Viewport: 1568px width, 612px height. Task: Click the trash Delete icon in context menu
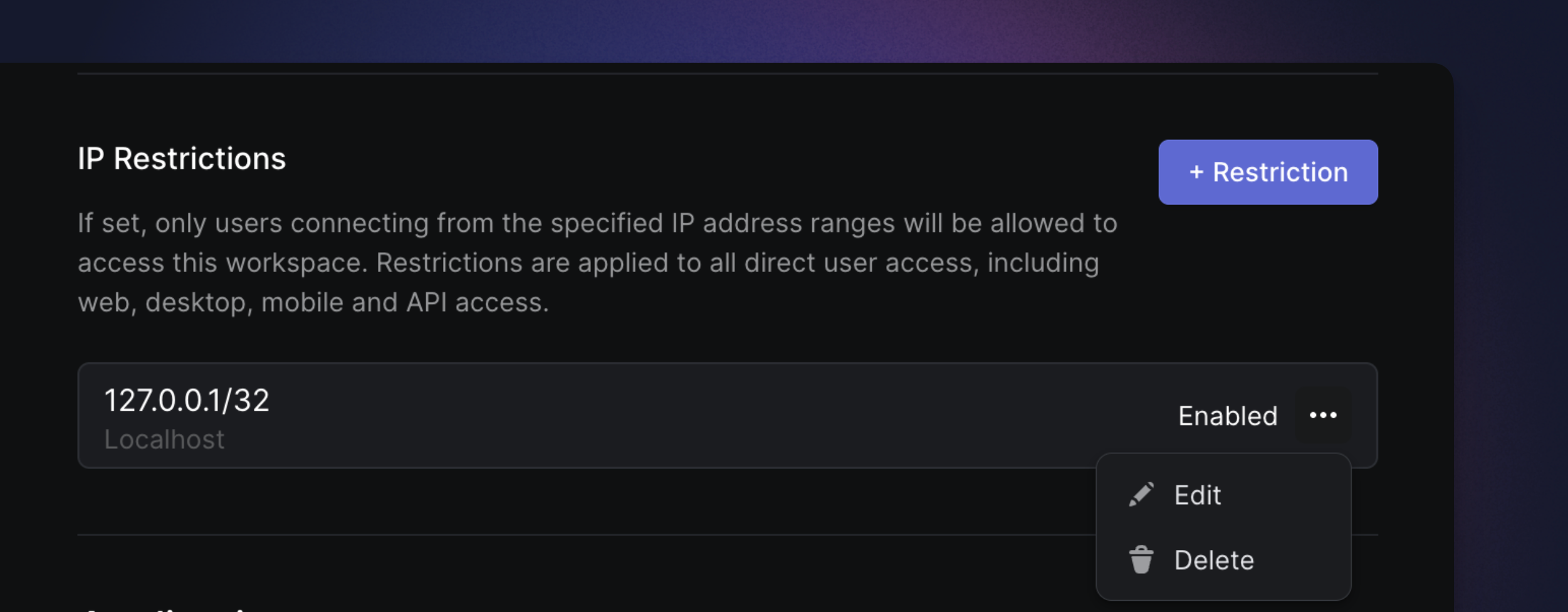[x=1142, y=559]
